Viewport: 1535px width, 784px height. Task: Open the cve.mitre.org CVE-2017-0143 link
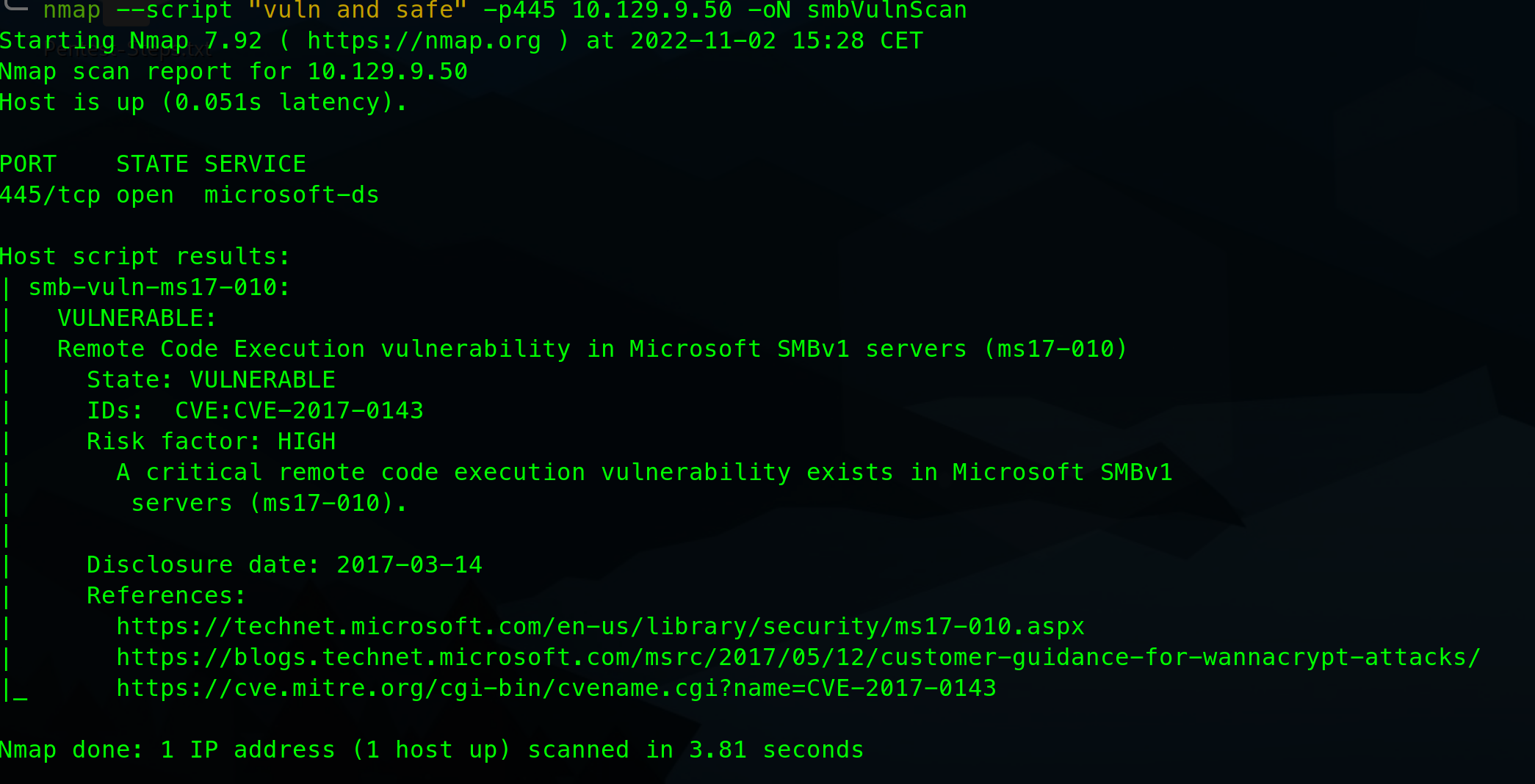pos(556,688)
